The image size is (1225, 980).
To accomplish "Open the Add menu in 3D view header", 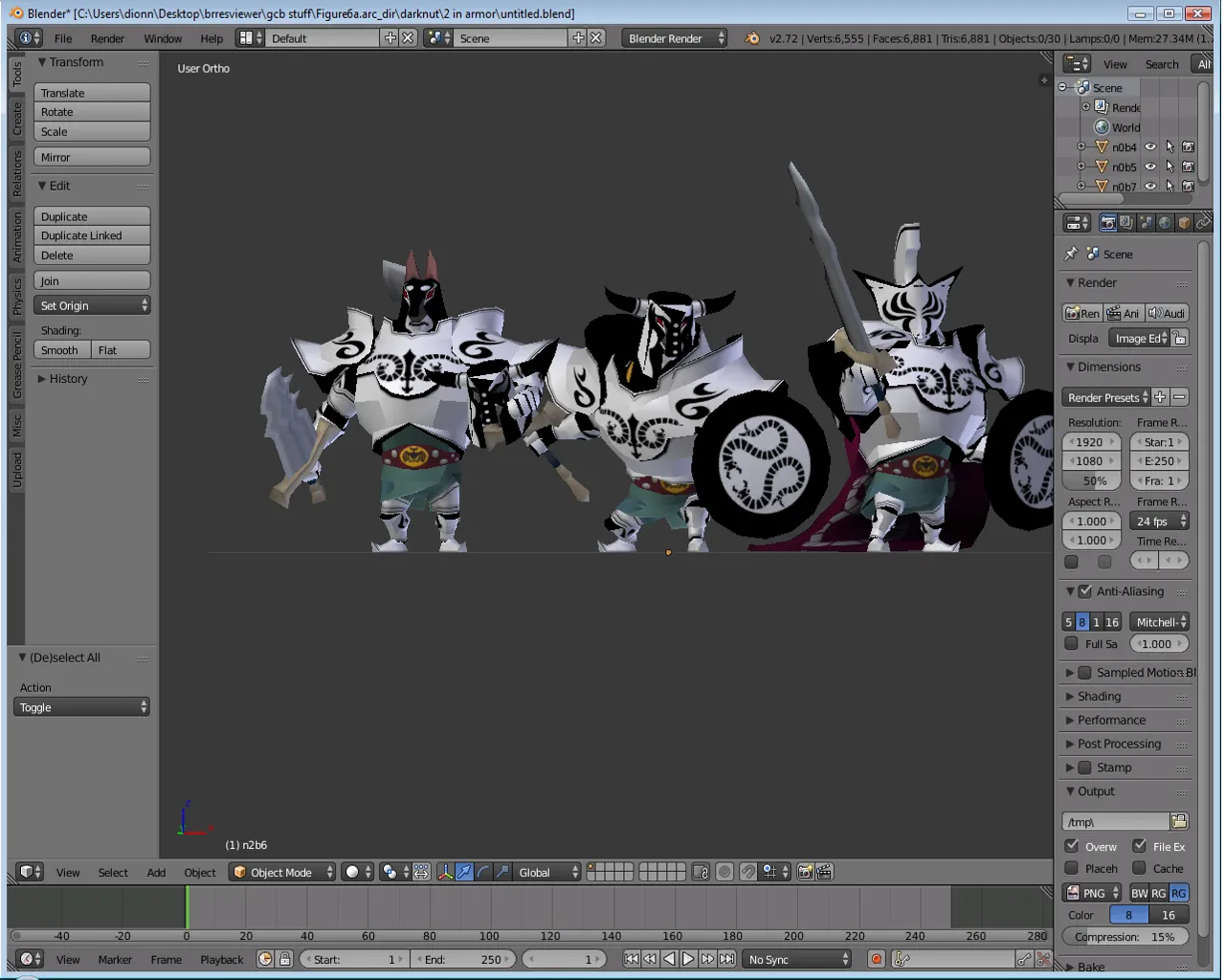I will (x=156, y=872).
